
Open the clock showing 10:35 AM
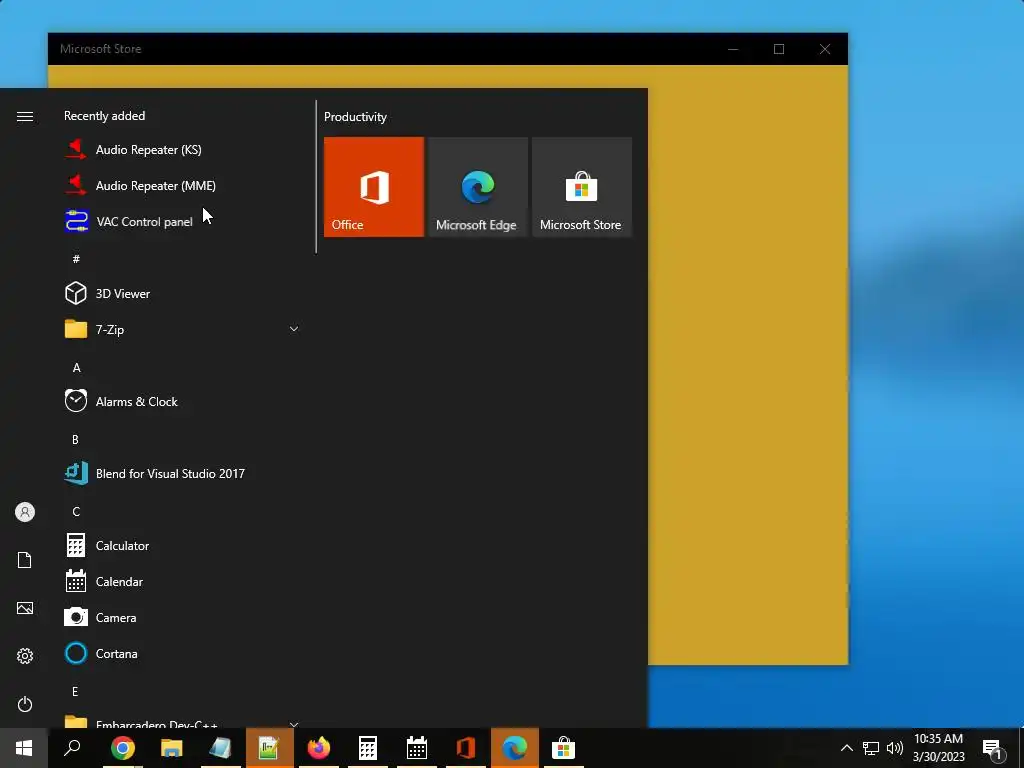(x=938, y=748)
